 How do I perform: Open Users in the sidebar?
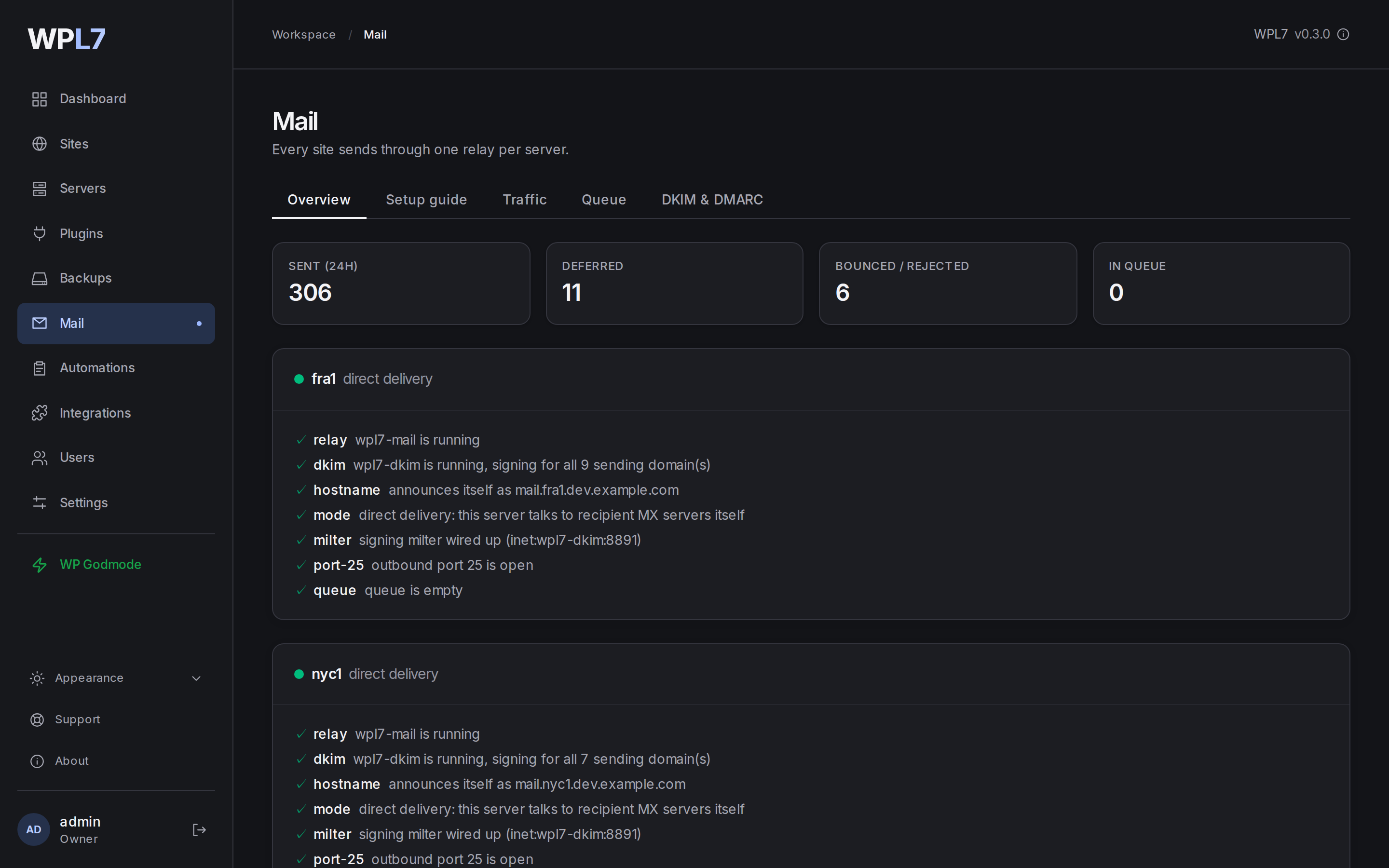coord(116,458)
